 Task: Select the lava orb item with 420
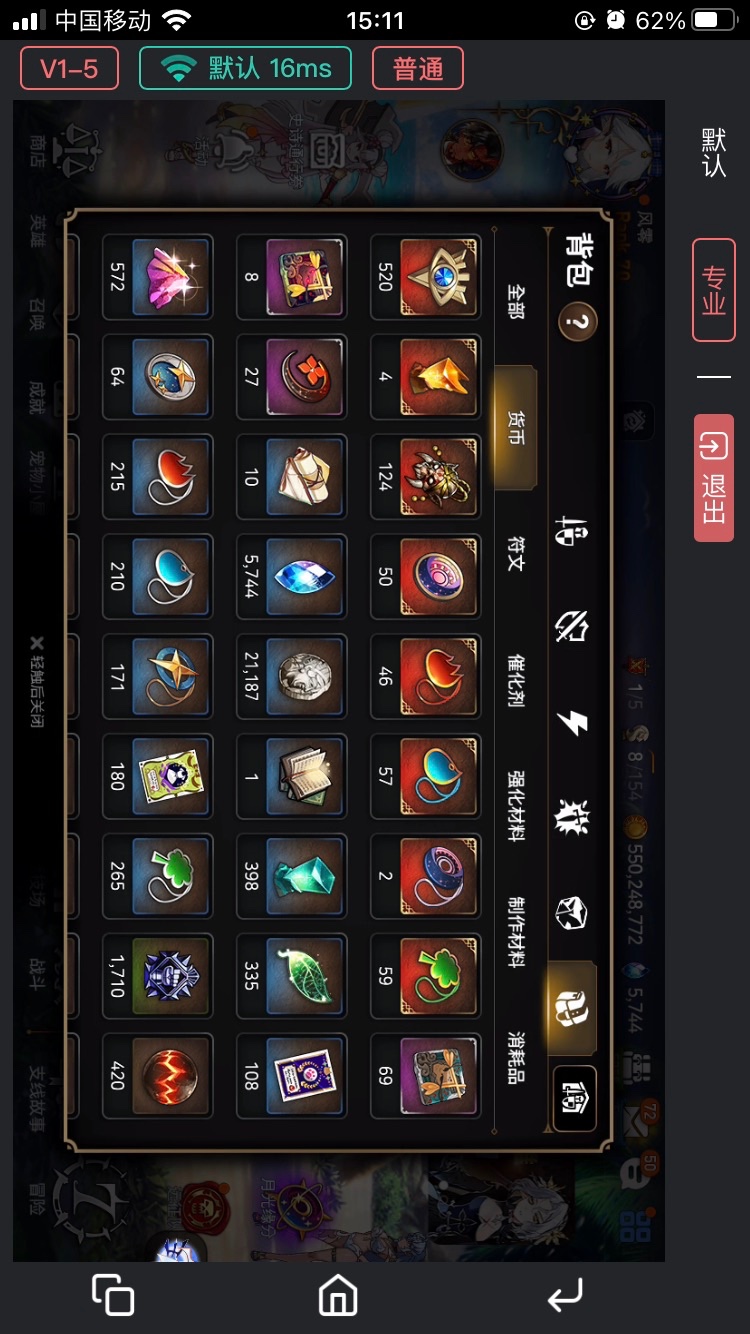(x=157, y=1076)
